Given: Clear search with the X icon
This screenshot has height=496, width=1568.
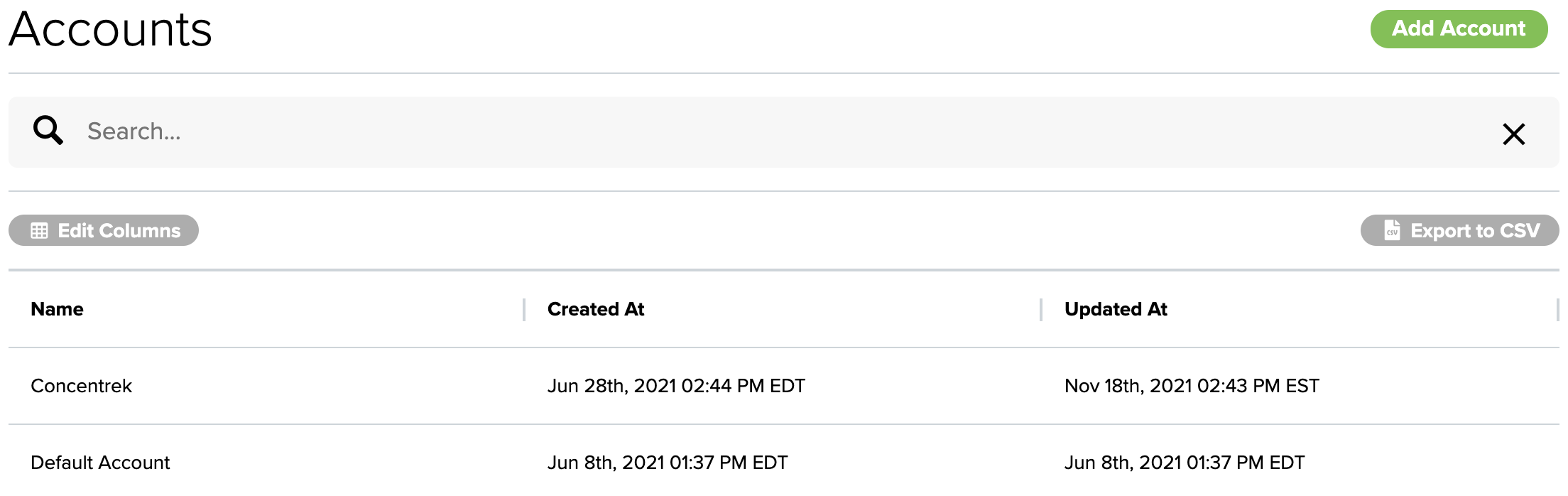Looking at the screenshot, I should click(x=1513, y=134).
